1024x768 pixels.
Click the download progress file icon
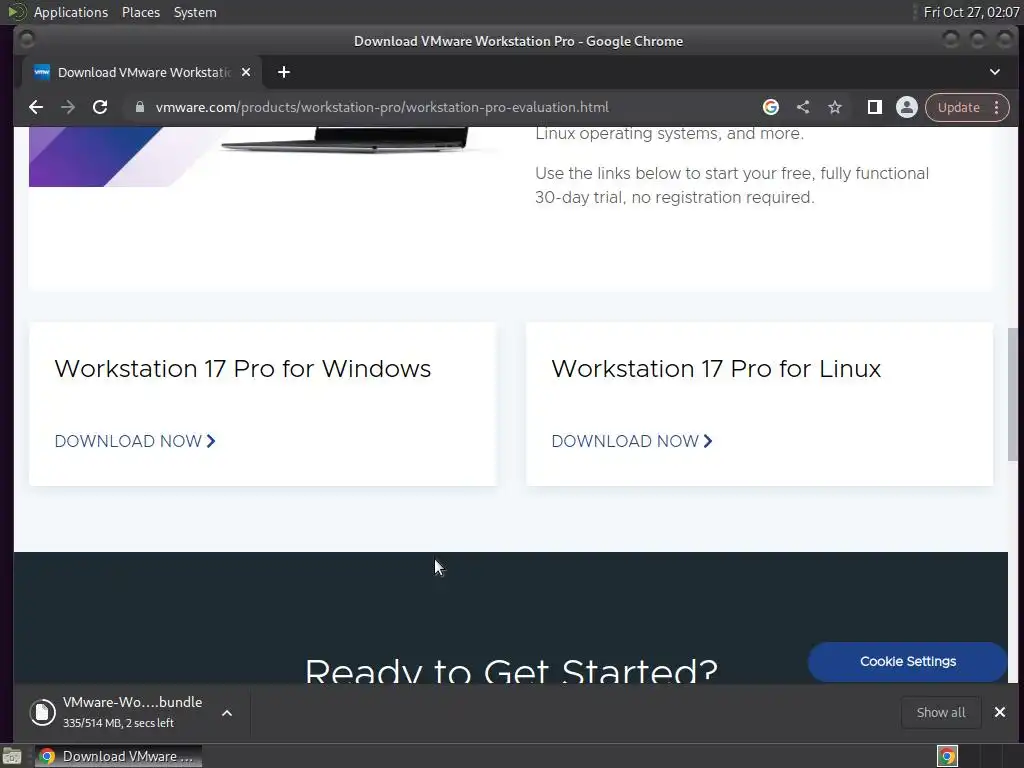(42, 712)
